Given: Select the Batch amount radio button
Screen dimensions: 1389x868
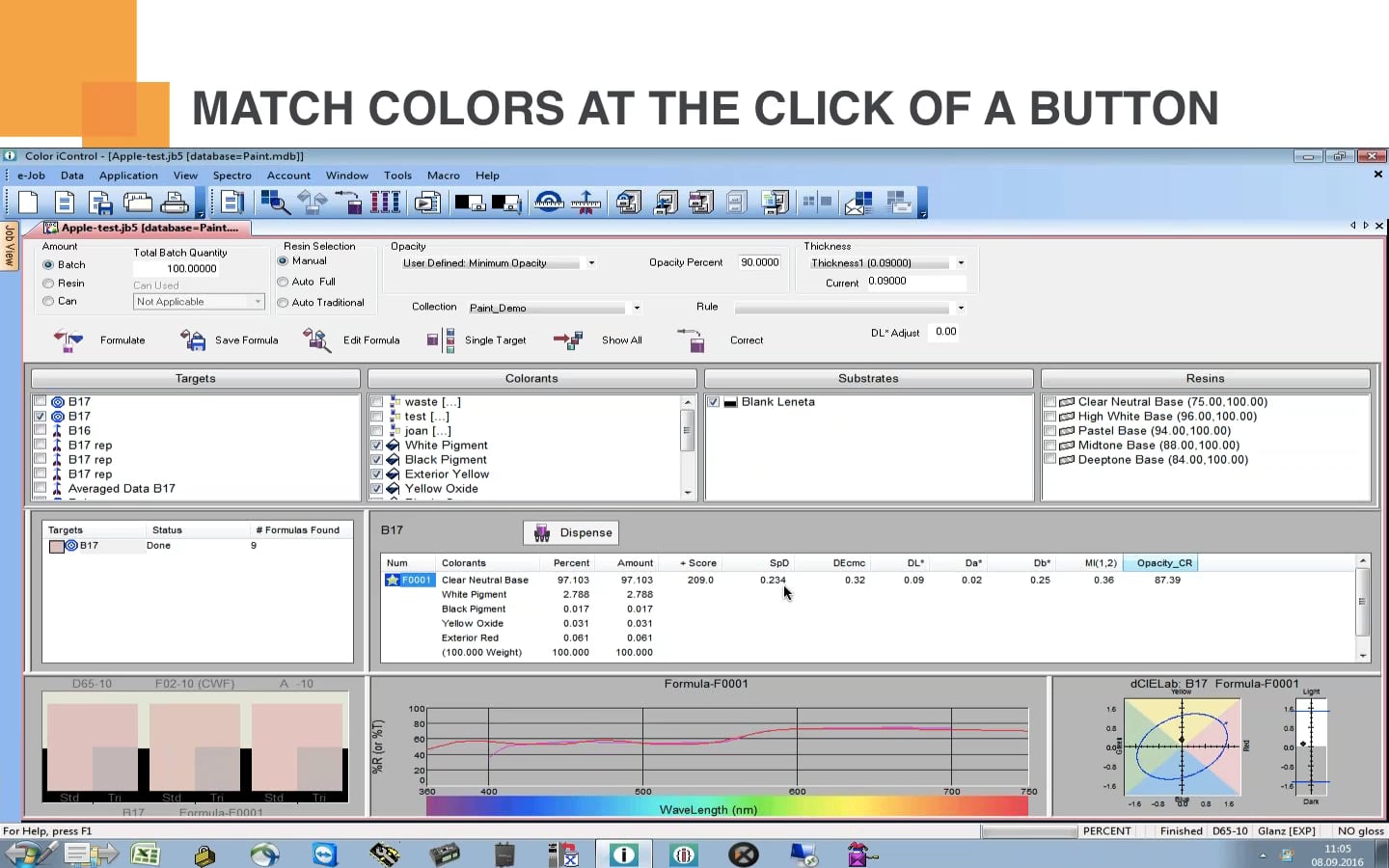Looking at the screenshot, I should coord(48,265).
